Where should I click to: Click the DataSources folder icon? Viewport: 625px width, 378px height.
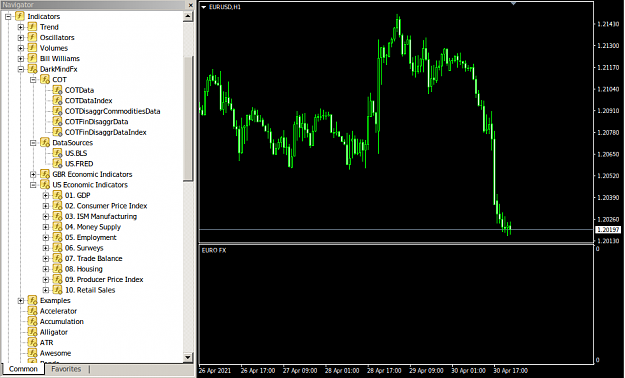coord(45,143)
